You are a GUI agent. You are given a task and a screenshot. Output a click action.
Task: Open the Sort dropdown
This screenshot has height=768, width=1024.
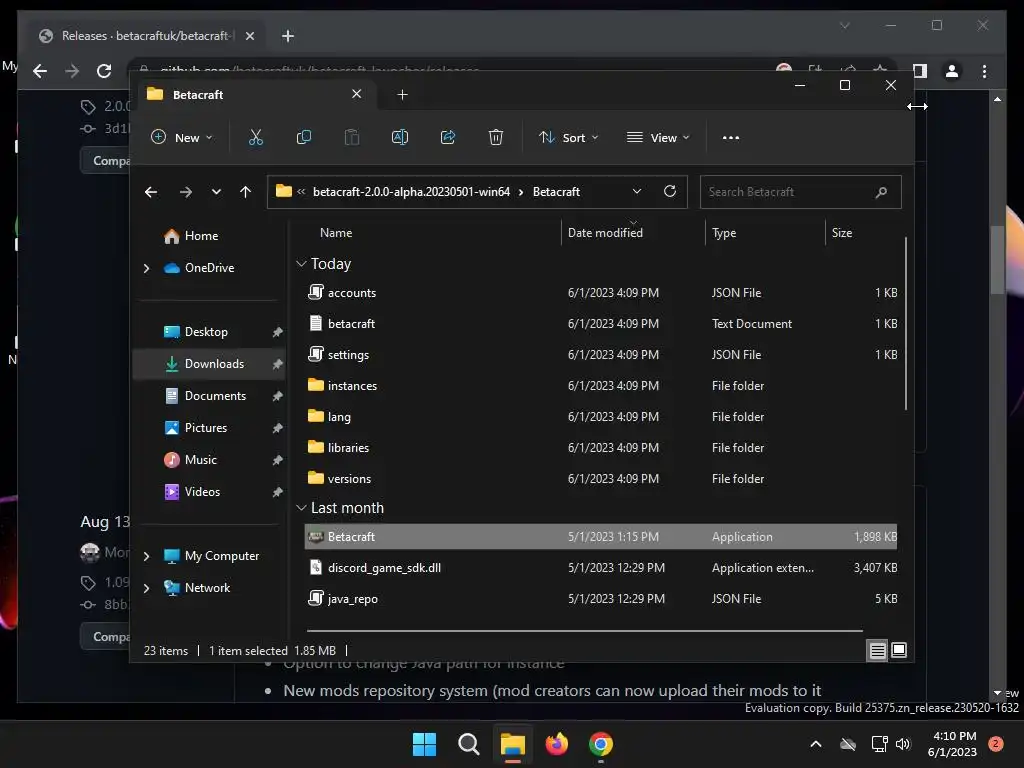point(568,138)
